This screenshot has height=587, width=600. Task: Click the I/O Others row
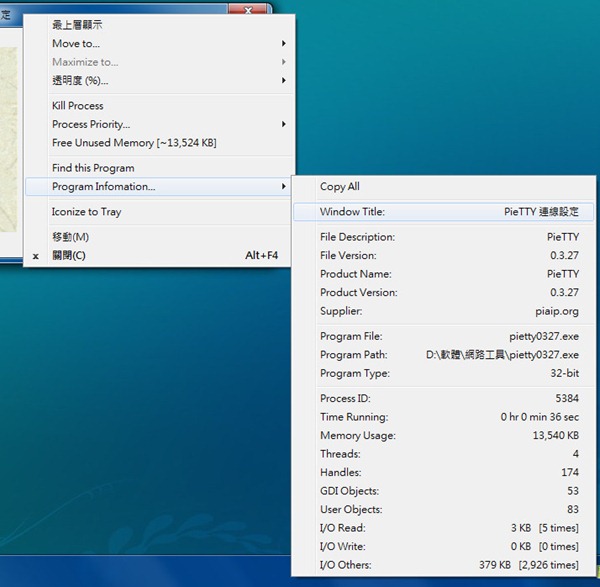pos(444,565)
